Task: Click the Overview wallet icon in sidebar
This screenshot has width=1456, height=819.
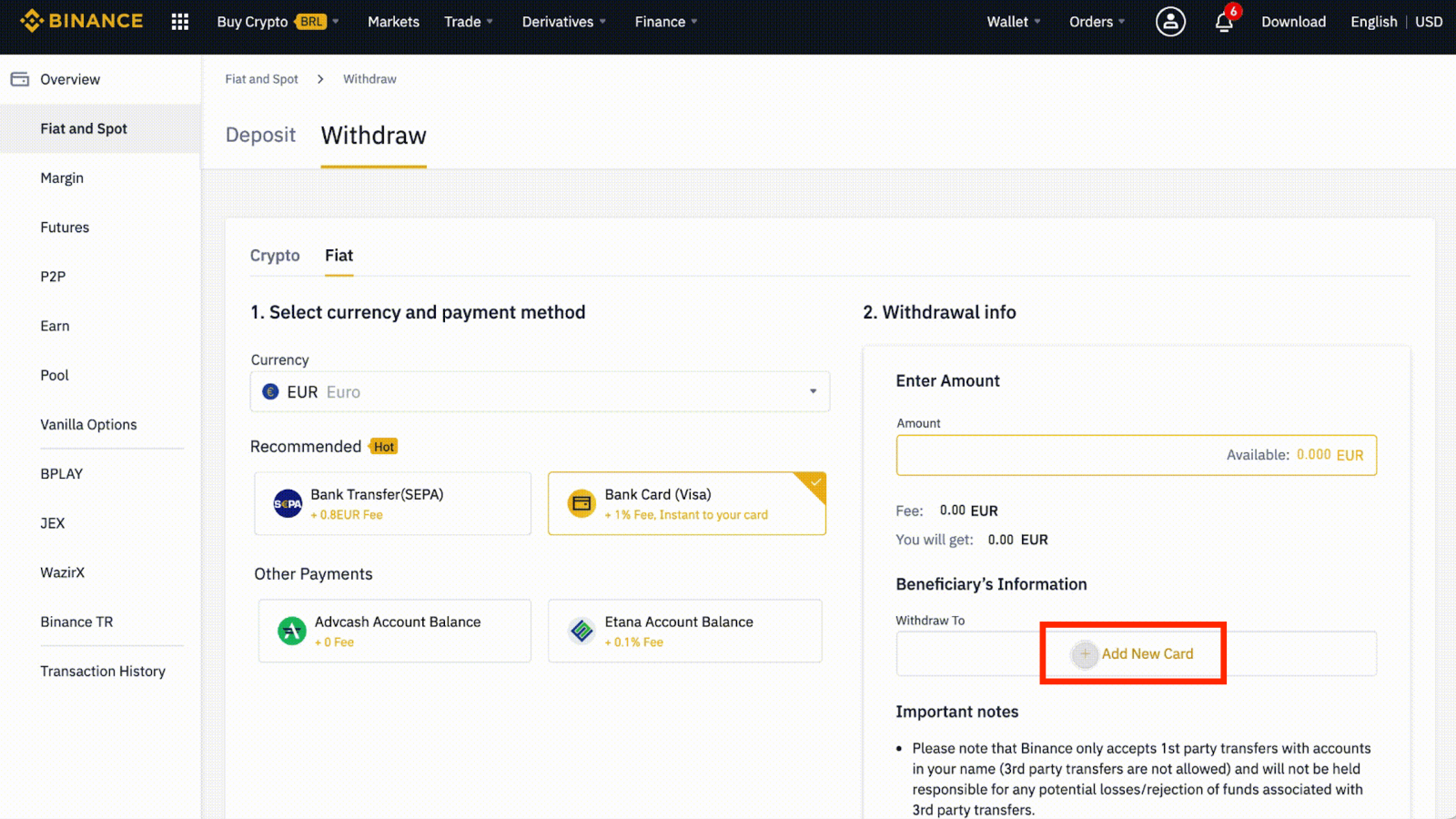Action: 19,78
